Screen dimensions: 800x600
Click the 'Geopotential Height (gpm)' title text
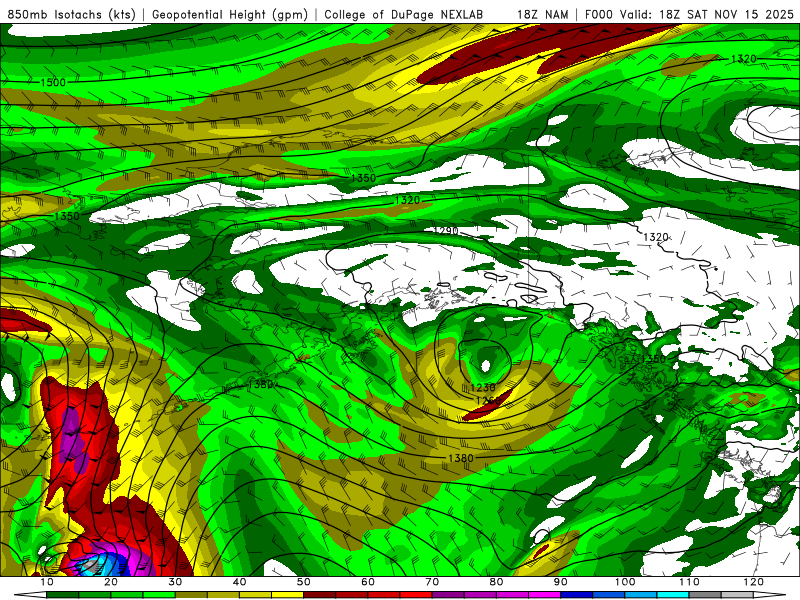pyautogui.click(x=230, y=14)
